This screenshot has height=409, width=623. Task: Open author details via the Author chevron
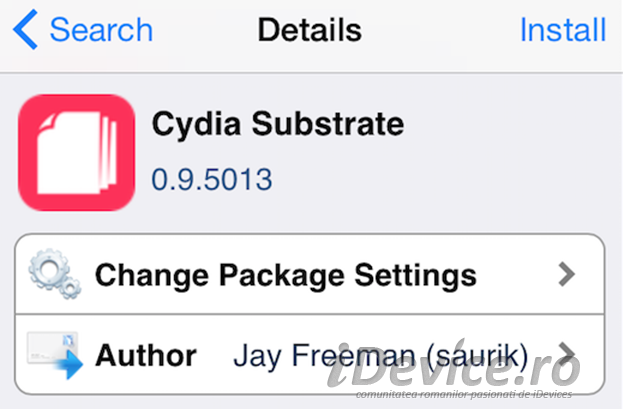[566, 354]
